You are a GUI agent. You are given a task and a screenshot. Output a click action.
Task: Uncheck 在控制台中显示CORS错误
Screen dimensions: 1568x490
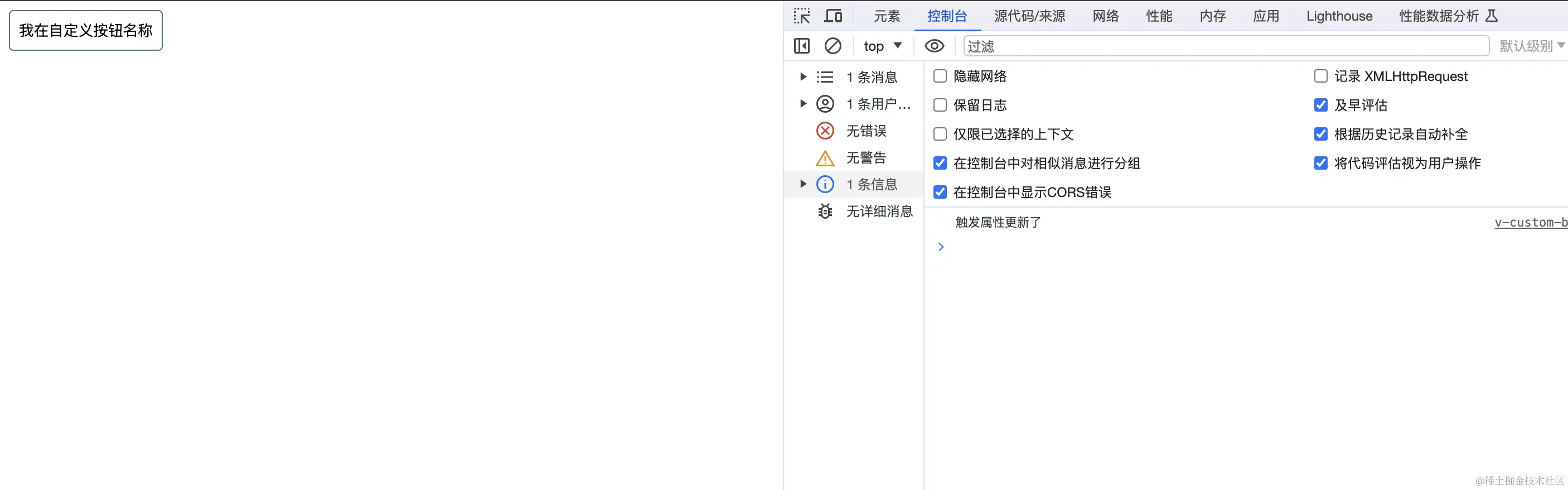click(x=940, y=193)
